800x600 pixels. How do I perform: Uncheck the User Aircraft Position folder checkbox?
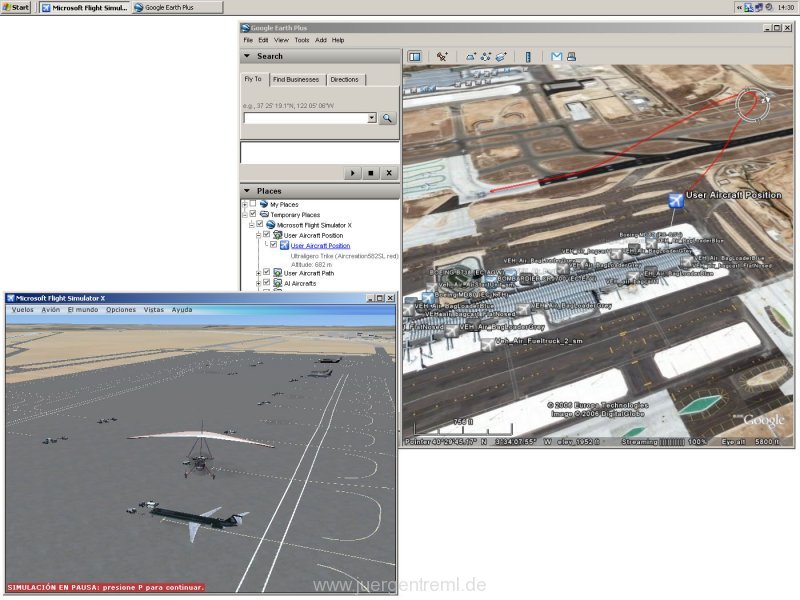(x=266, y=235)
